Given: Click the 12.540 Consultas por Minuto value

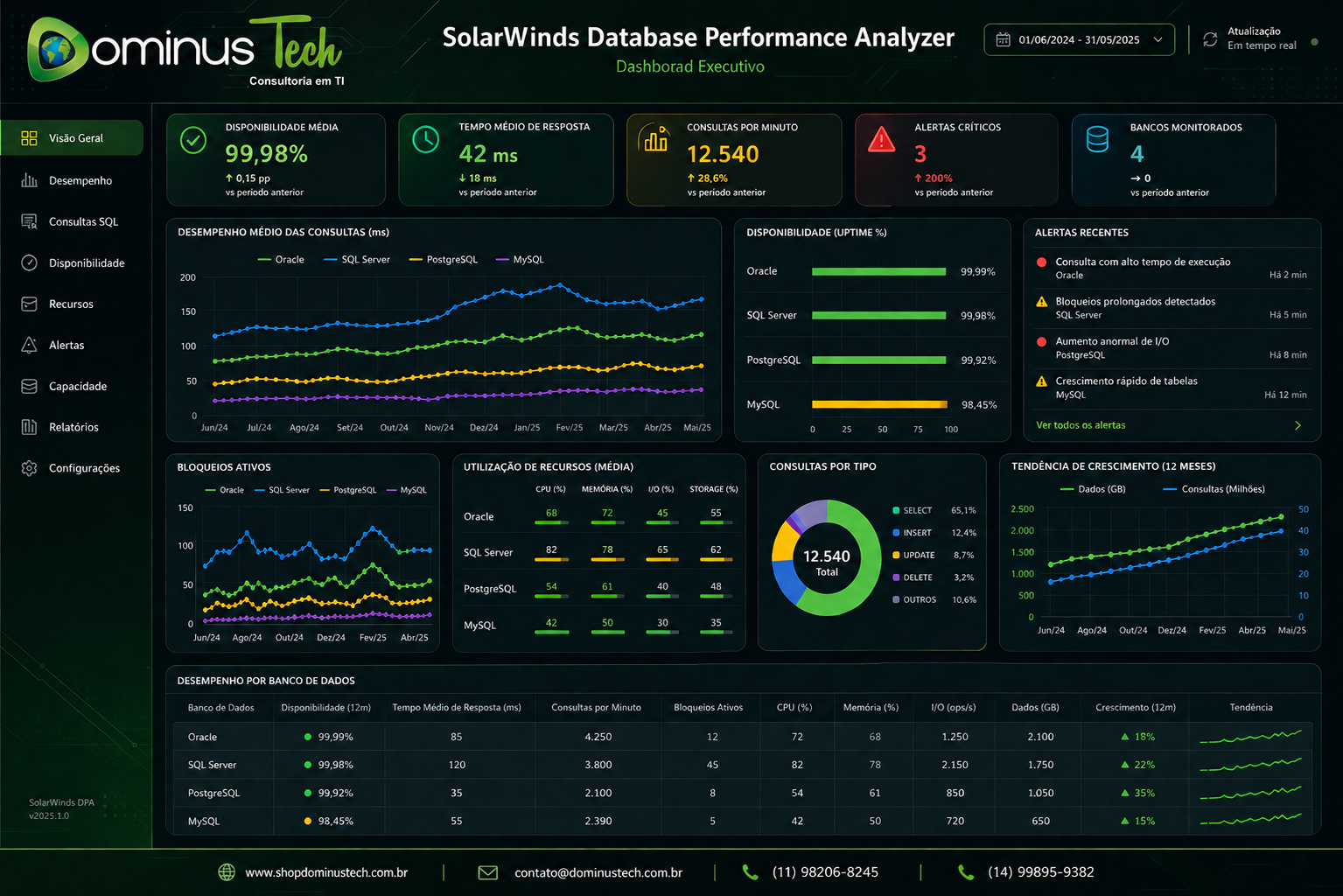Looking at the screenshot, I should click(723, 154).
